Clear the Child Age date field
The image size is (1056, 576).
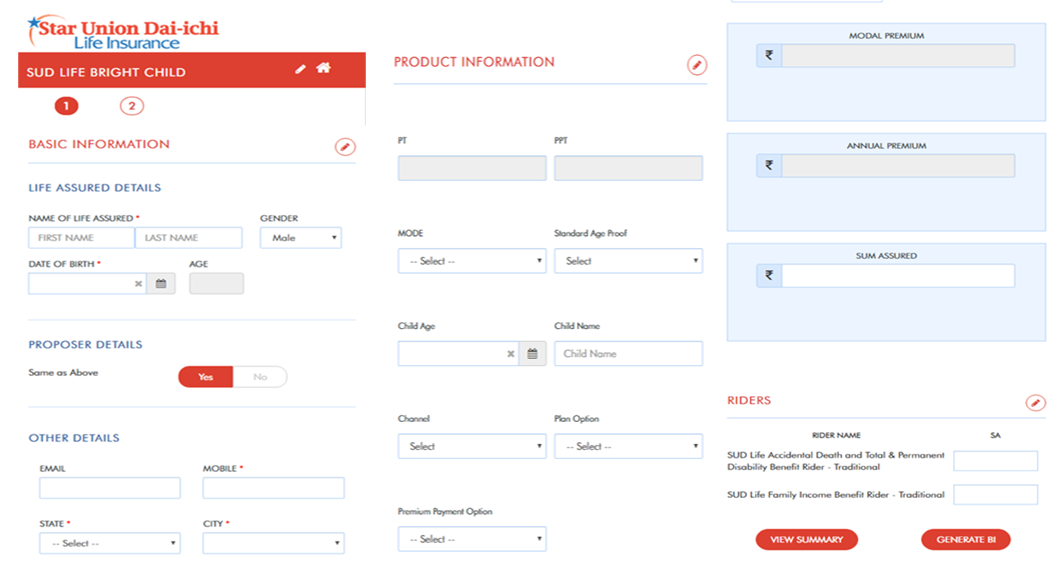click(x=510, y=354)
